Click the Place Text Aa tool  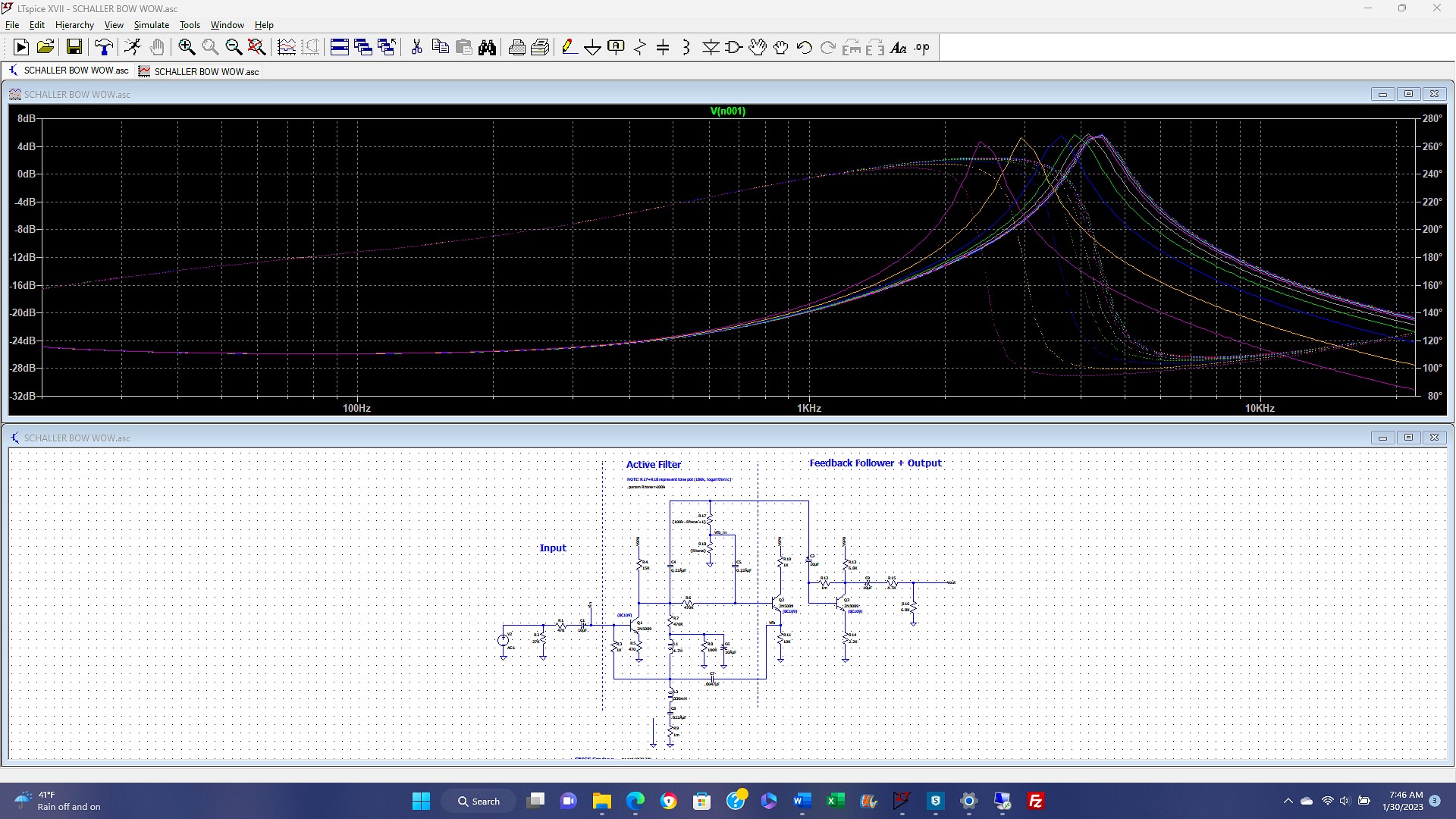coord(898,48)
